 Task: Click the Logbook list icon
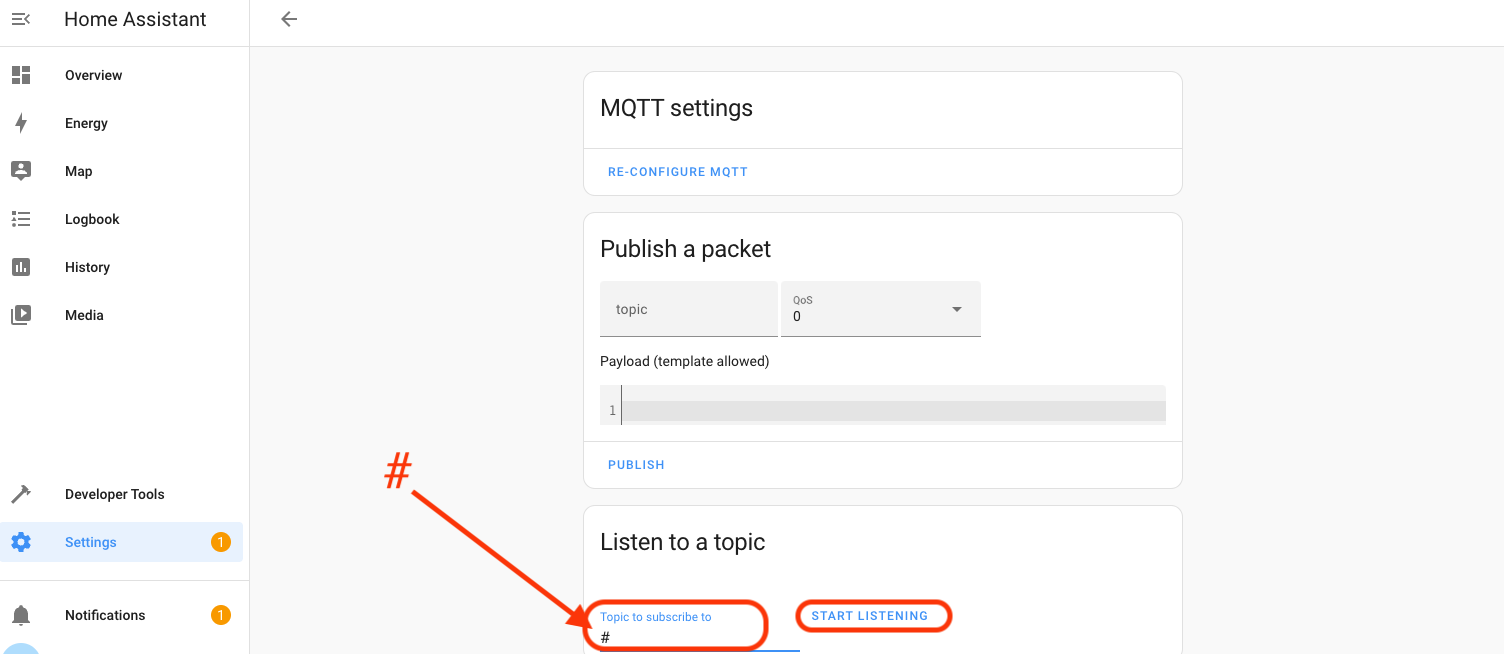21,219
